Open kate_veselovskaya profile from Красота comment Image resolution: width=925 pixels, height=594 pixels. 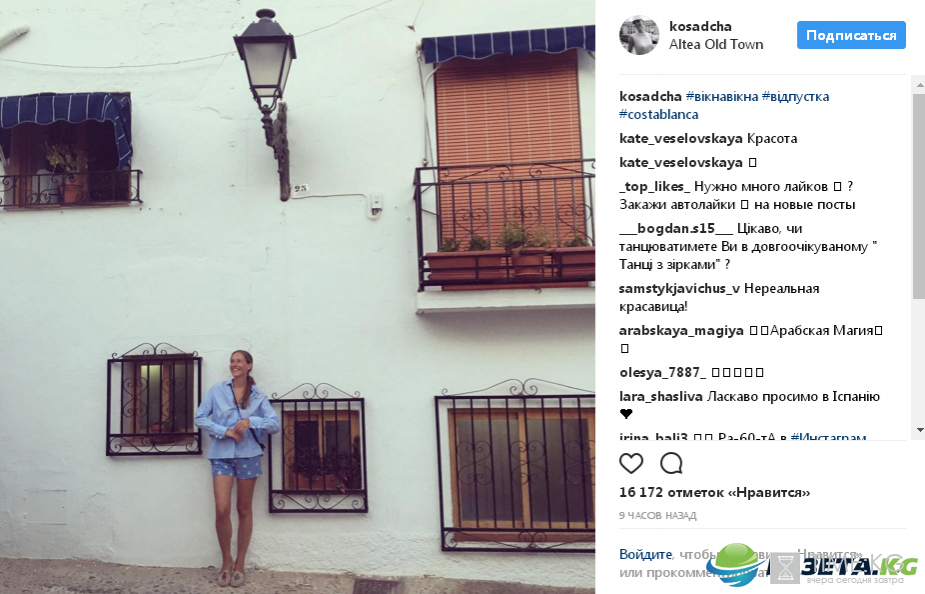point(681,139)
